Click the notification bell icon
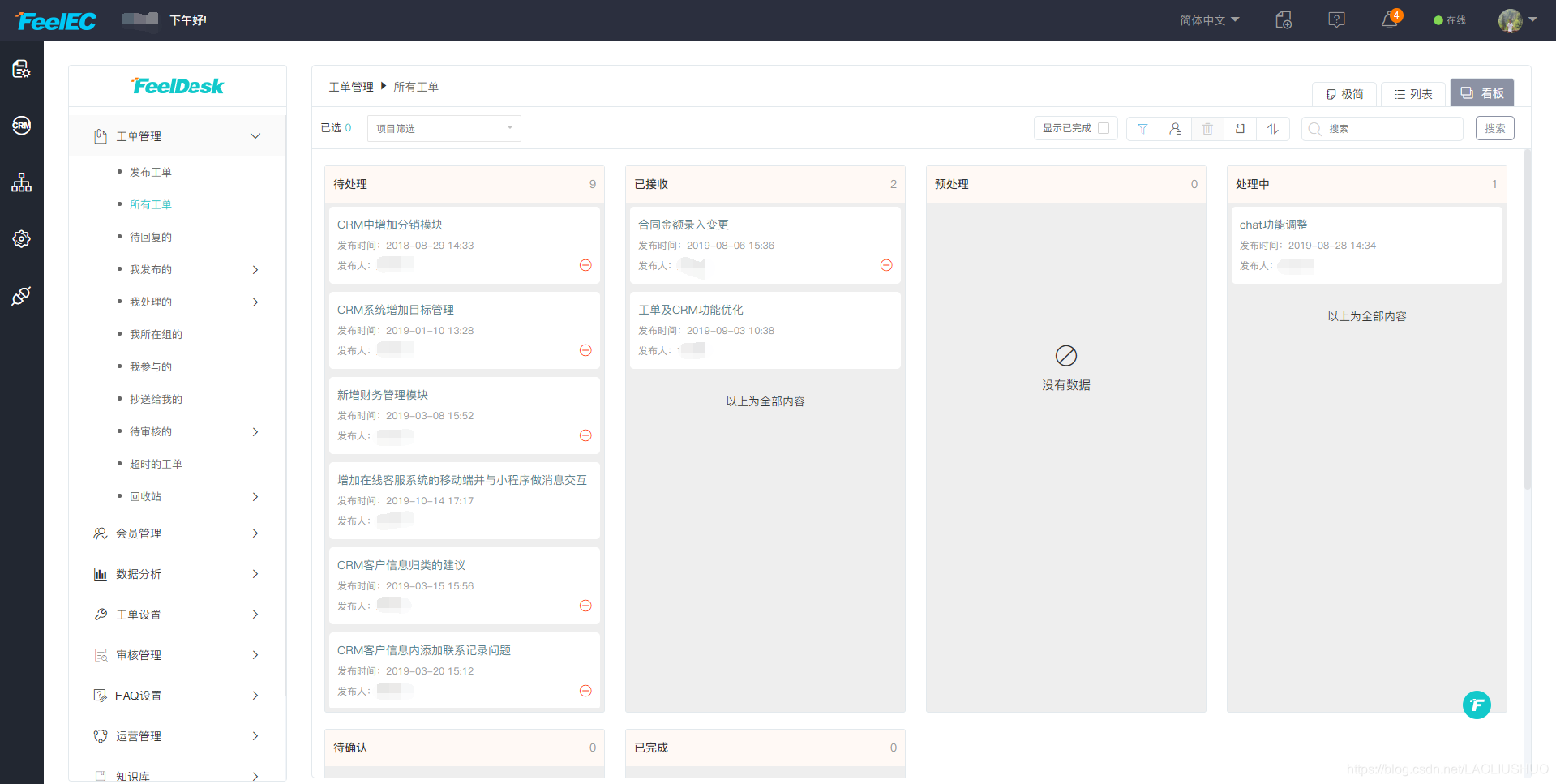The height and width of the screenshot is (784, 1556). tap(1390, 20)
